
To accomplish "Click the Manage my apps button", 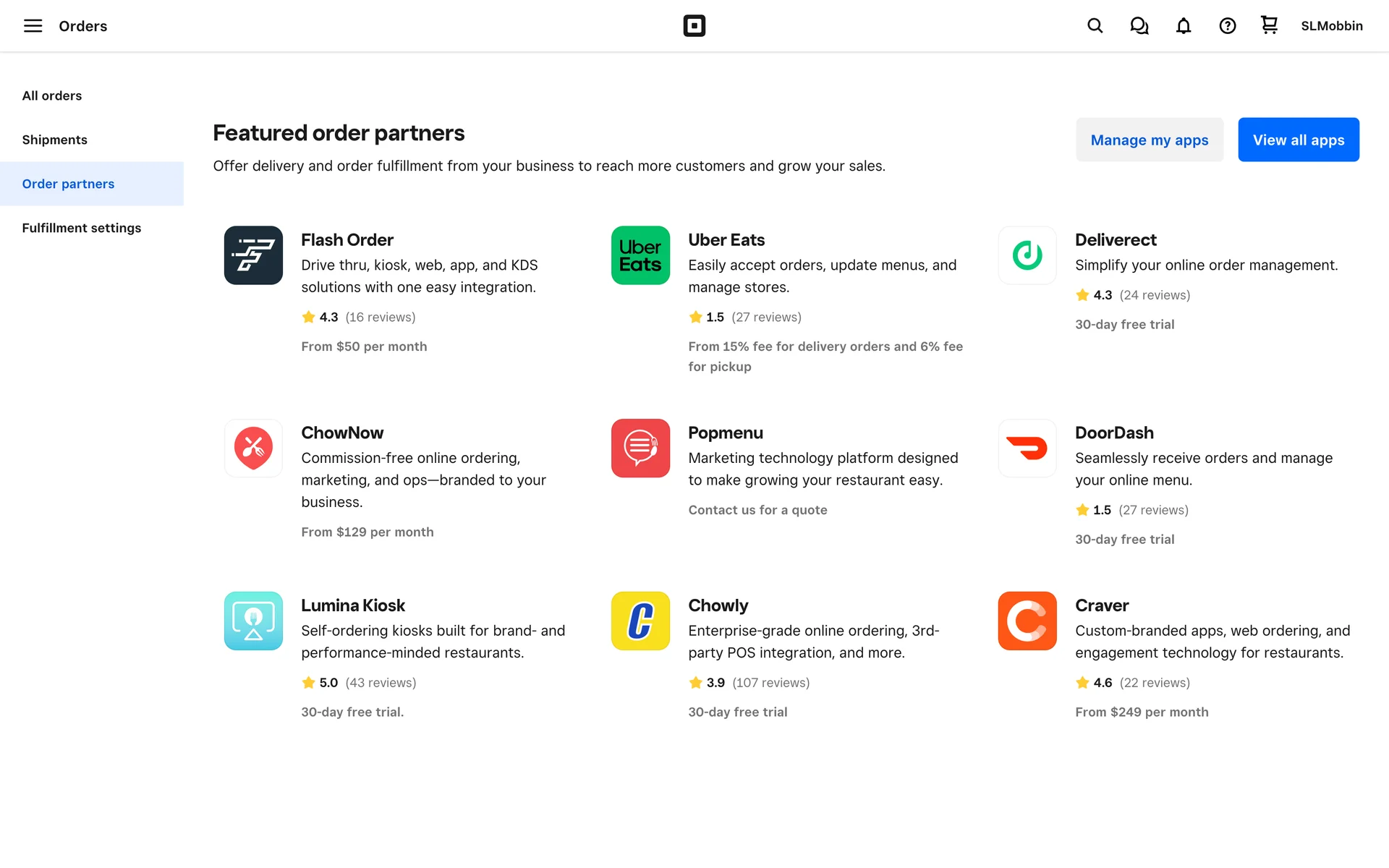I will coord(1149,140).
